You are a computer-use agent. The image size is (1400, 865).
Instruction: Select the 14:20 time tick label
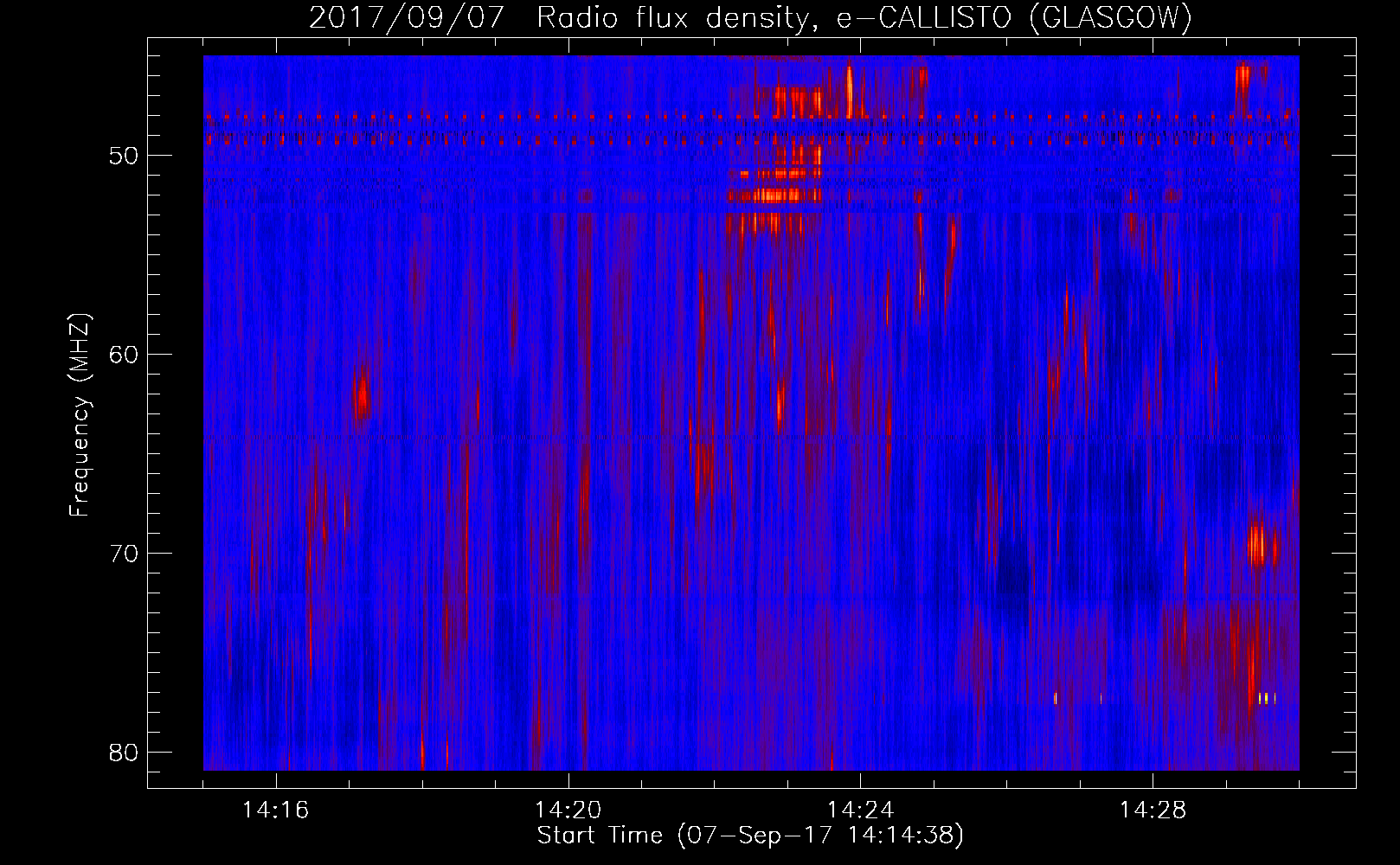click(x=568, y=811)
